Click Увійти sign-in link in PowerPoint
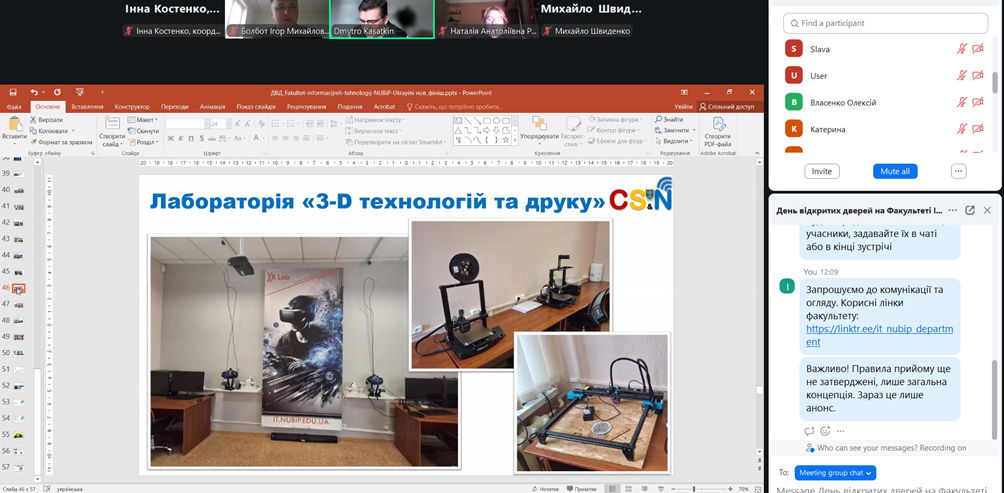 pyautogui.click(x=683, y=107)
